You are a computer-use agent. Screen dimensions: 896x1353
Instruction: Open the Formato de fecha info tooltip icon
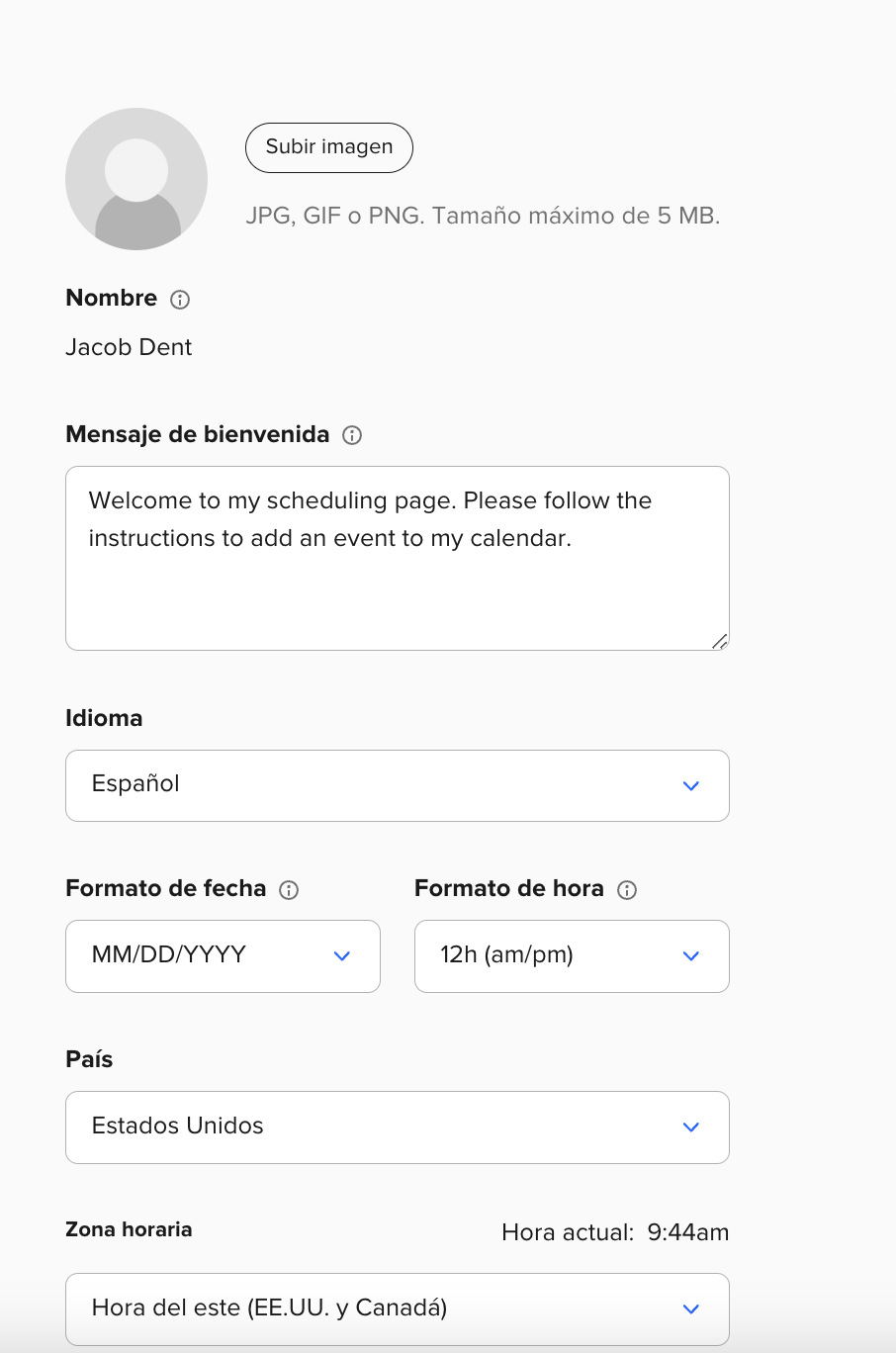(x=289, y=890)
